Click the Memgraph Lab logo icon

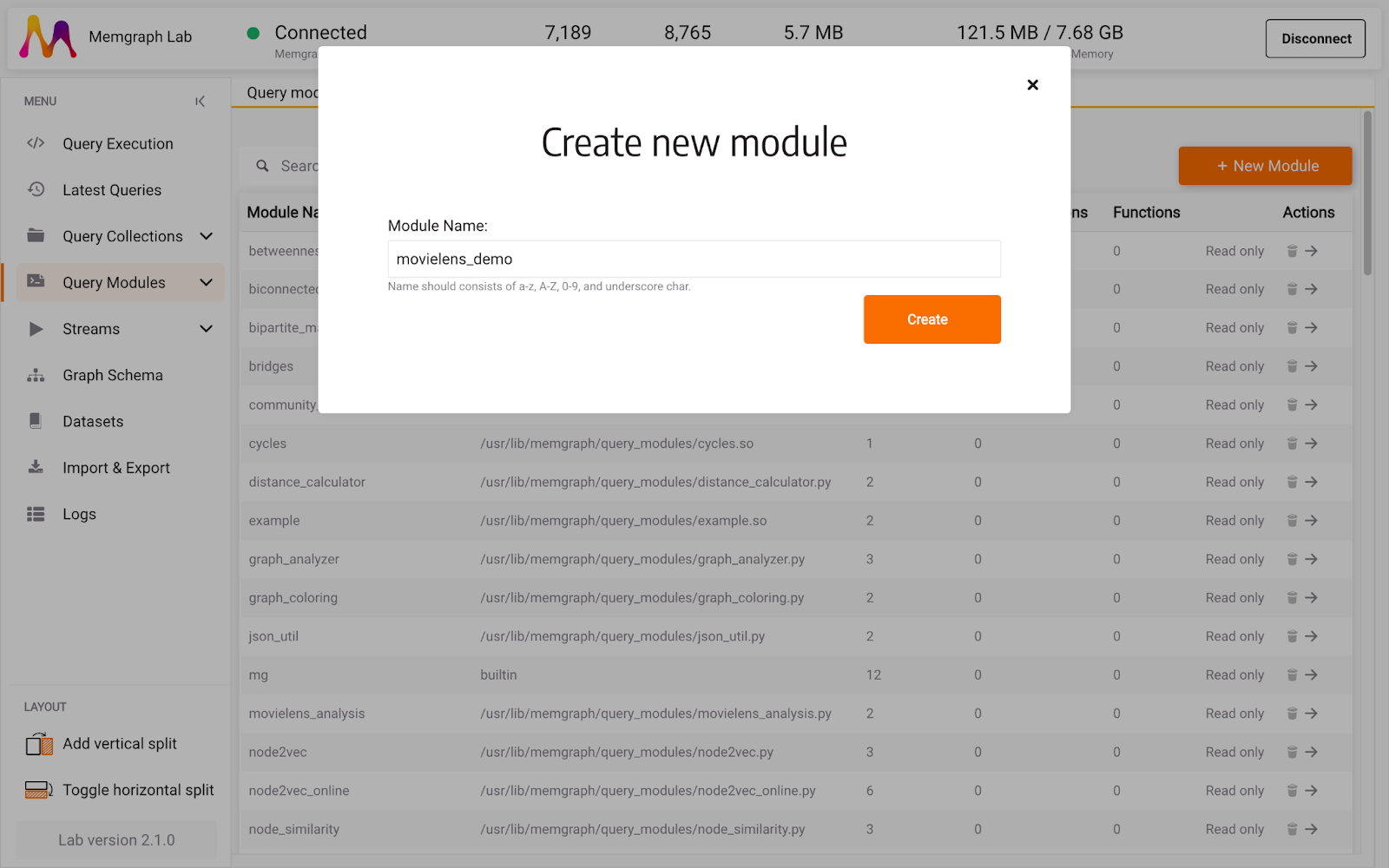click(x=48, y=37)
